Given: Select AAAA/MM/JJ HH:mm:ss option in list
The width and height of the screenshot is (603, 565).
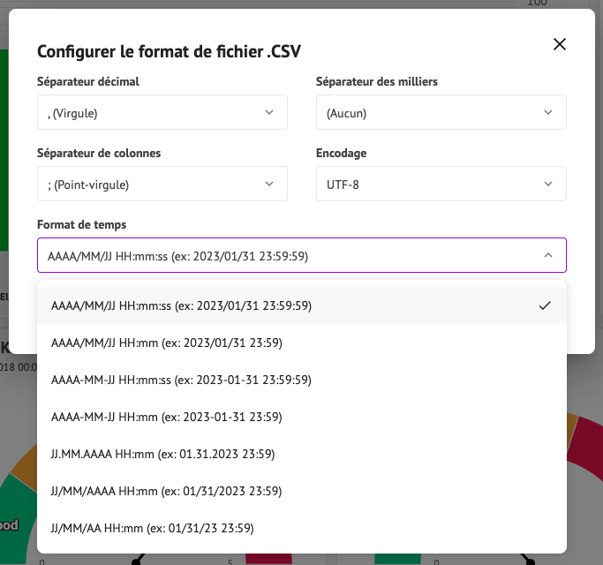Looking at the screenshot, I should pyautogui.click(x=181, y=306).
